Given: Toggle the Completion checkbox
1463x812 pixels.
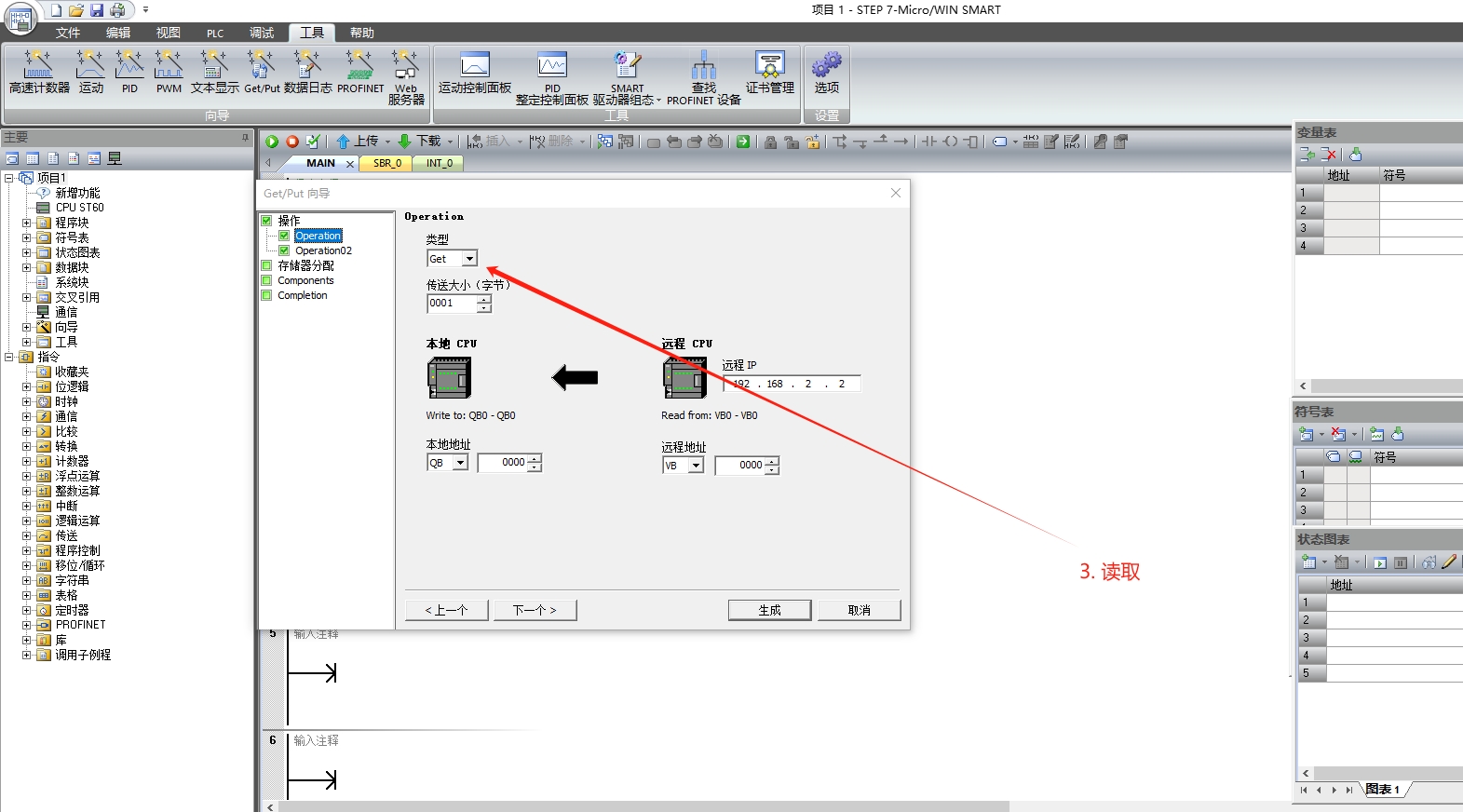Looking at the screenshot, I should pyautogui.click(x=267, y=295).
